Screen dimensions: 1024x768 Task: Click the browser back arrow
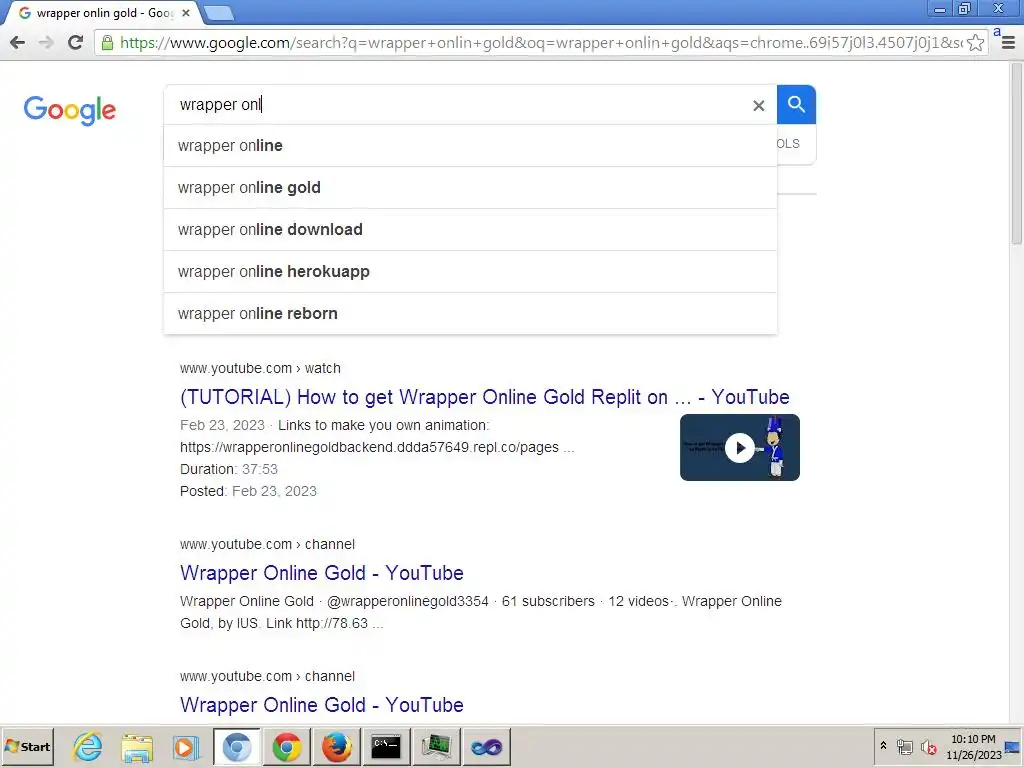[18, 43]
